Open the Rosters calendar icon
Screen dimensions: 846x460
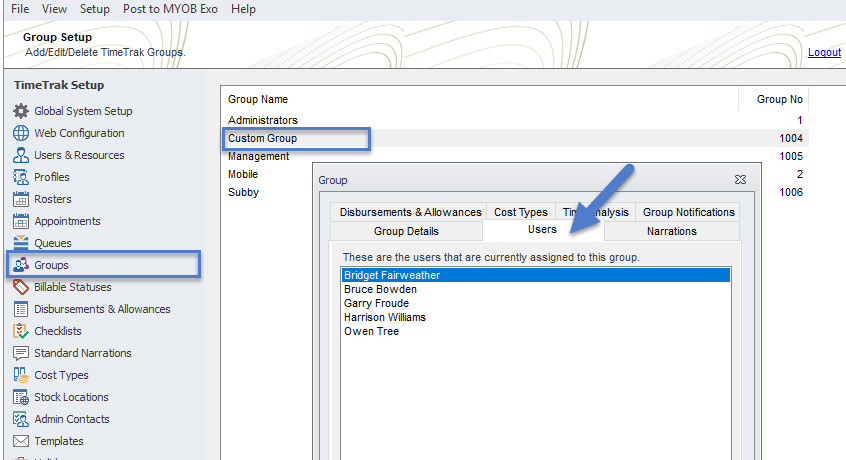tap(20, 199)
